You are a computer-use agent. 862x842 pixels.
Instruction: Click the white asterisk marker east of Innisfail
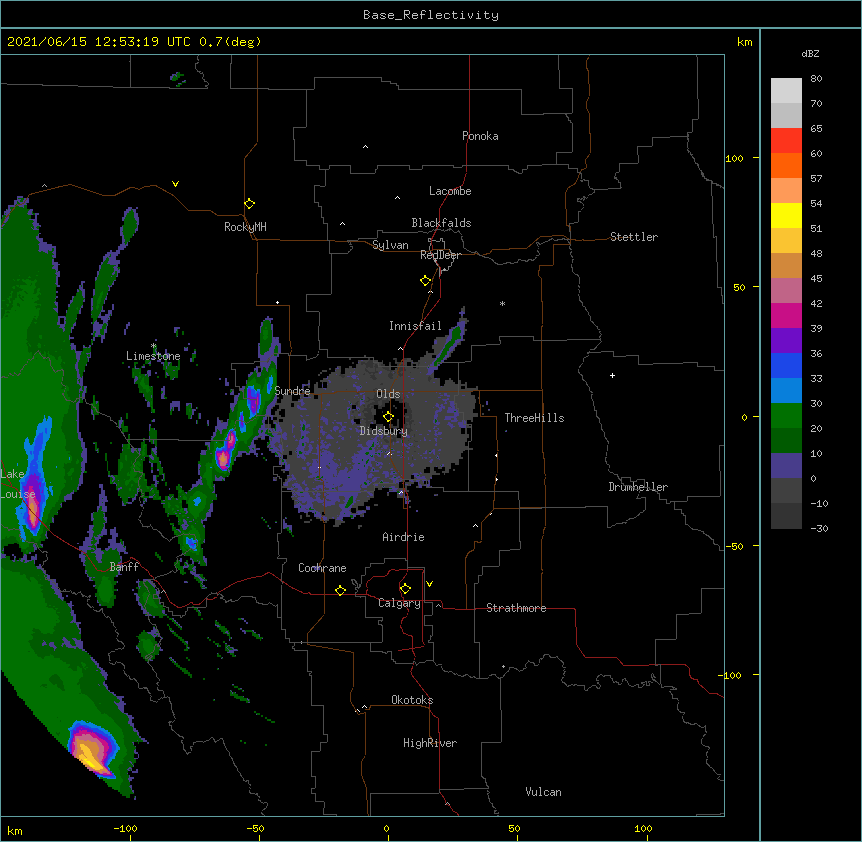502,304
